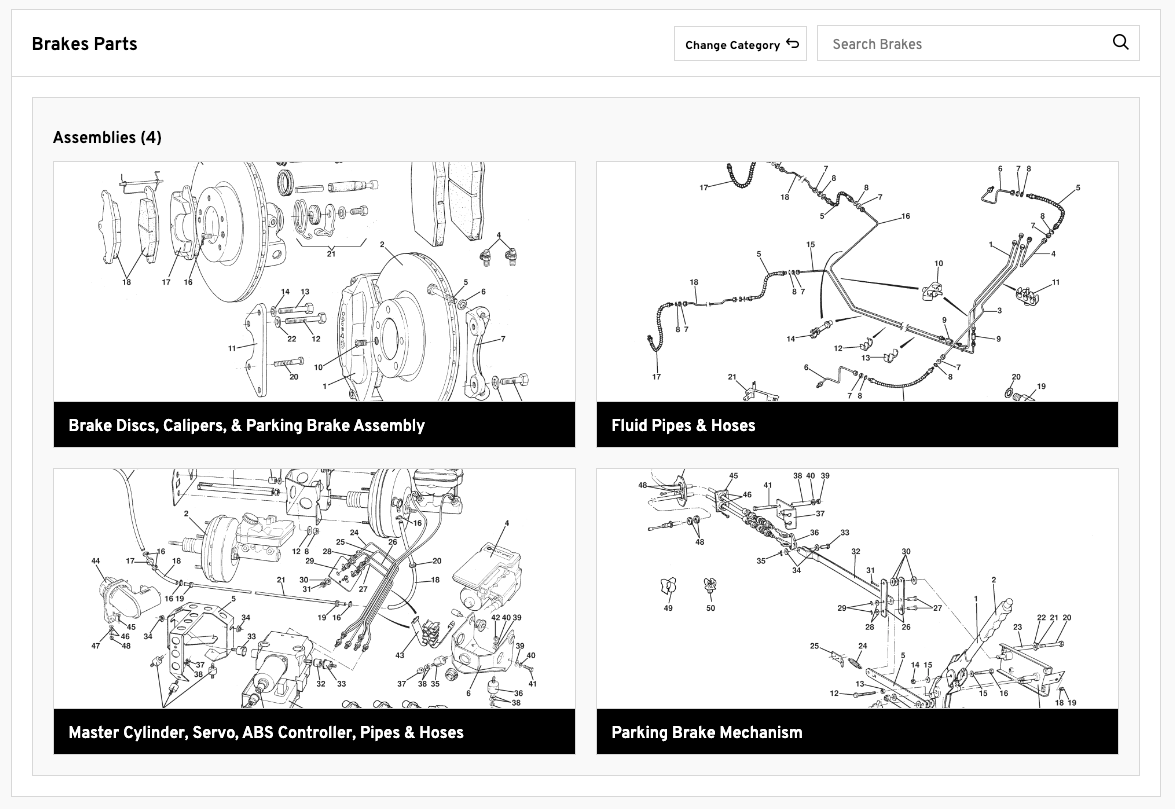Click the Assemblies (4) section heading
This screenshot has height=809, width=1175.
pos(107,138)
